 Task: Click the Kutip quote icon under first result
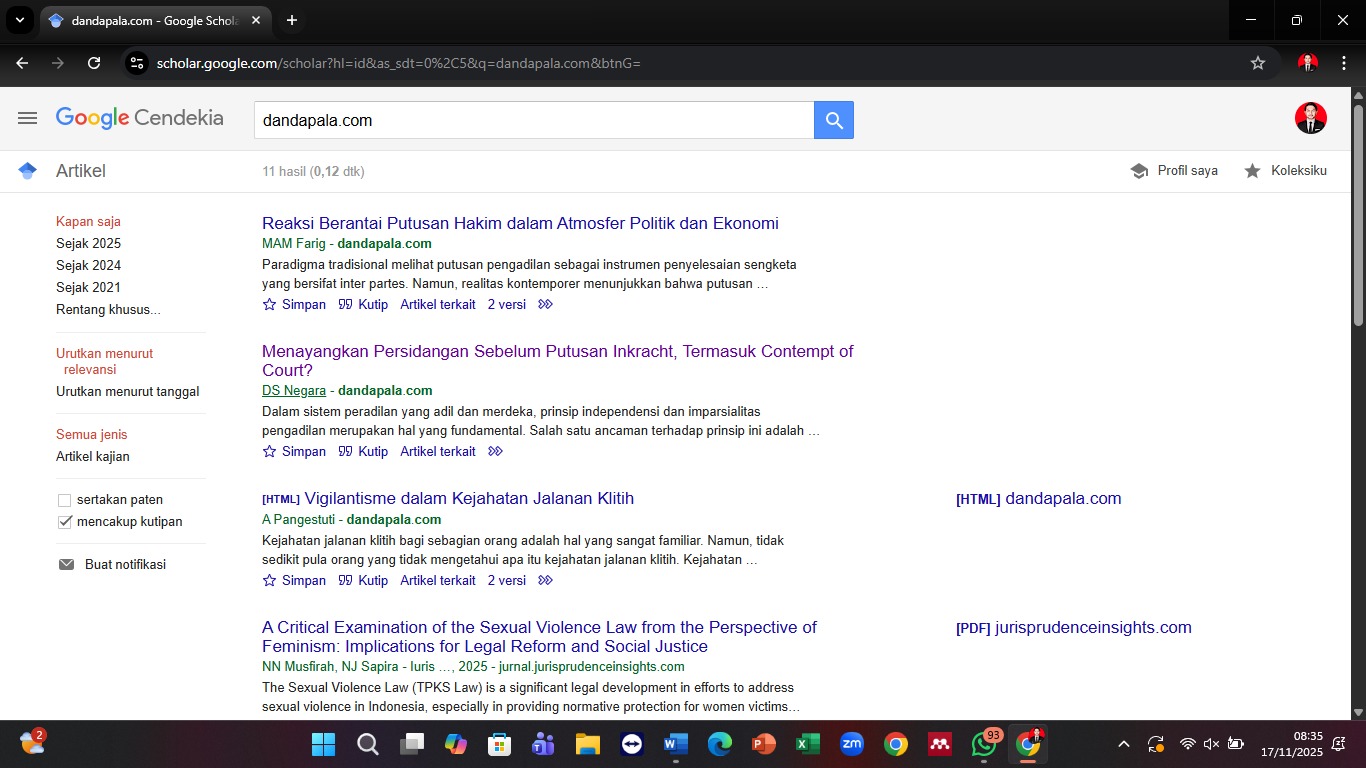point(347,304)
